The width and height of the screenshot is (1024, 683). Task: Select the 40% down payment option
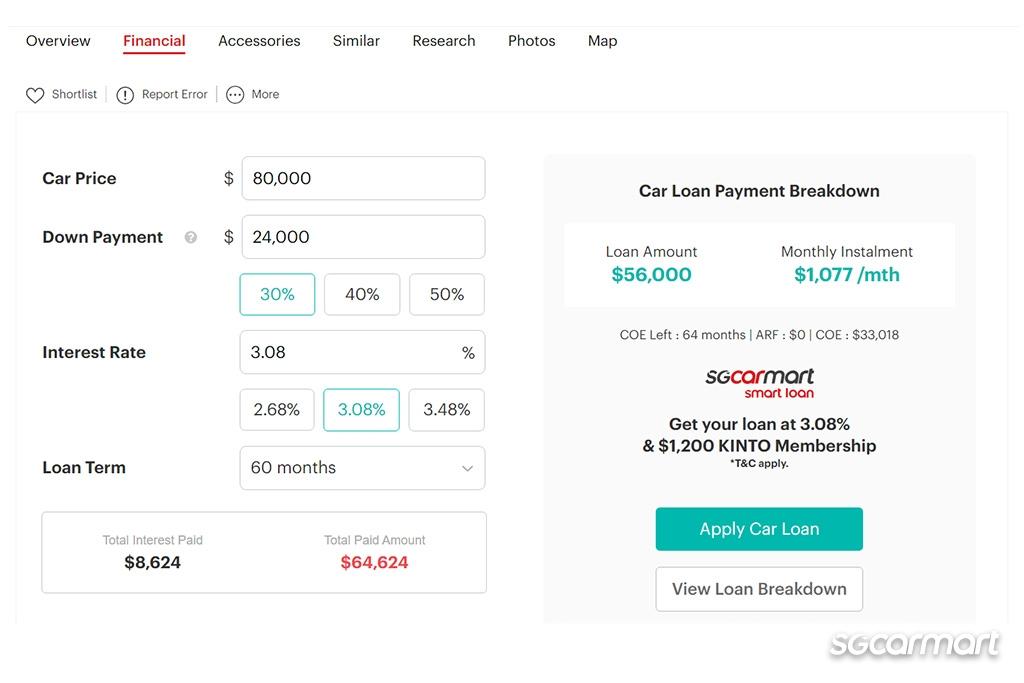[x=362, y=294]
